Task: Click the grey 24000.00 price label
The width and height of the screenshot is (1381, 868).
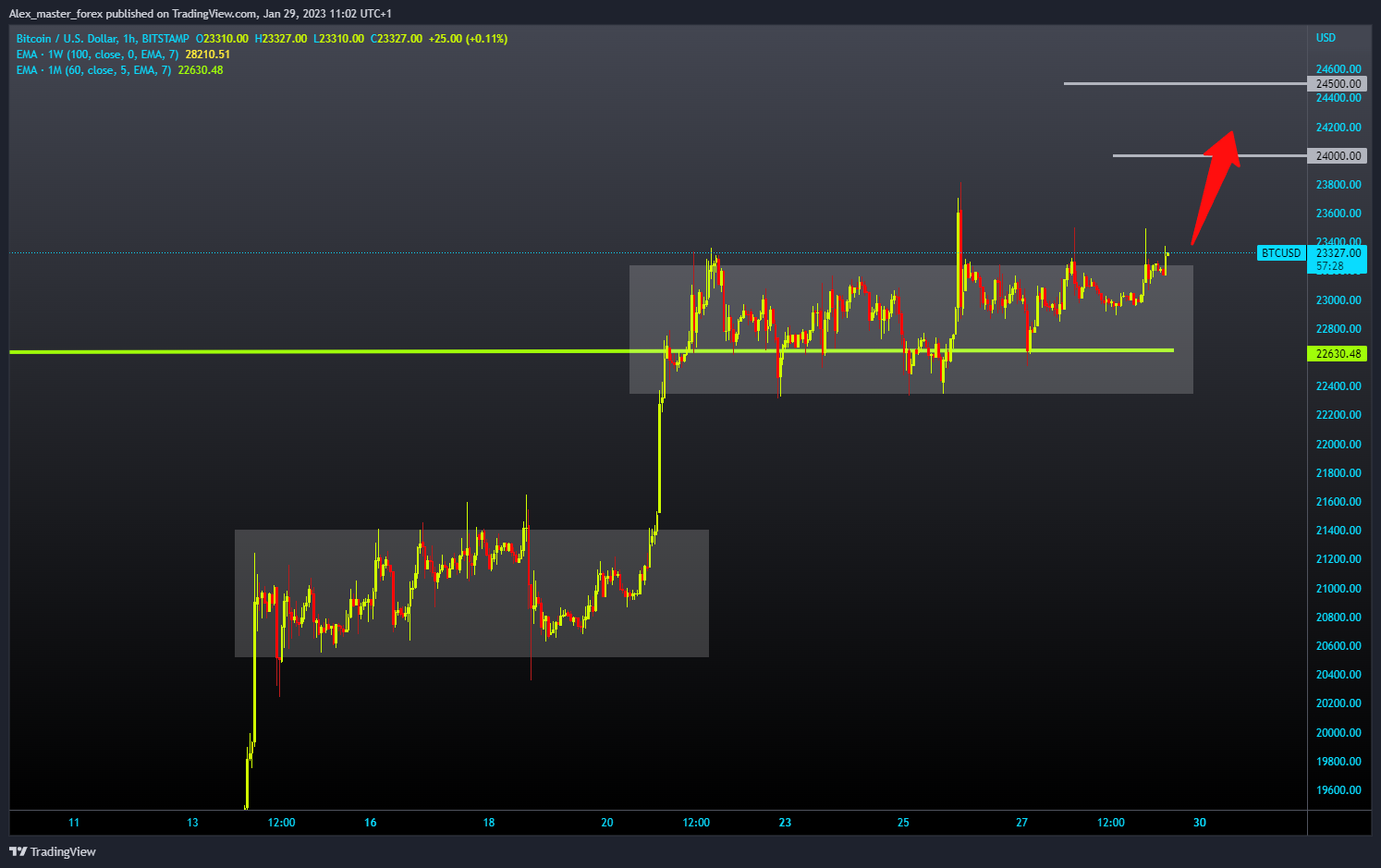Action: [x=1337, y=155]
